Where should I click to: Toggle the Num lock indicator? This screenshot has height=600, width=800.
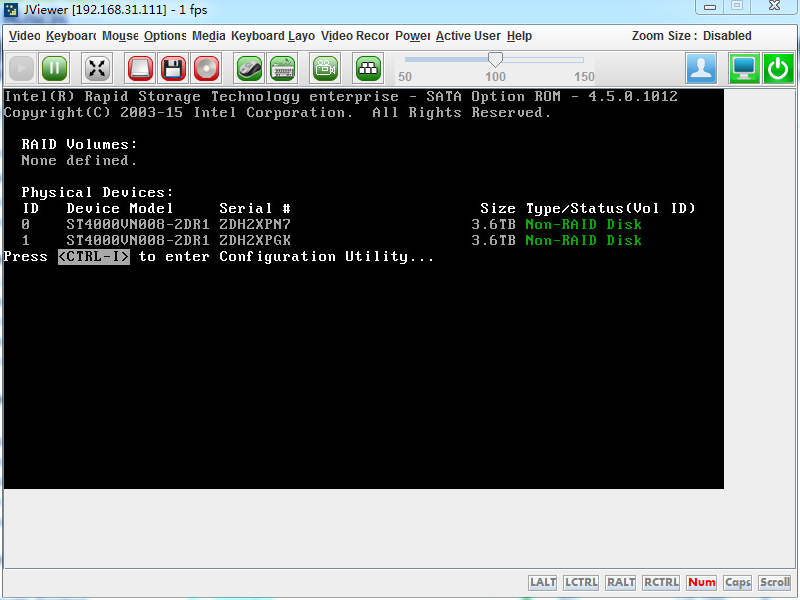click(x=702, y=582)
